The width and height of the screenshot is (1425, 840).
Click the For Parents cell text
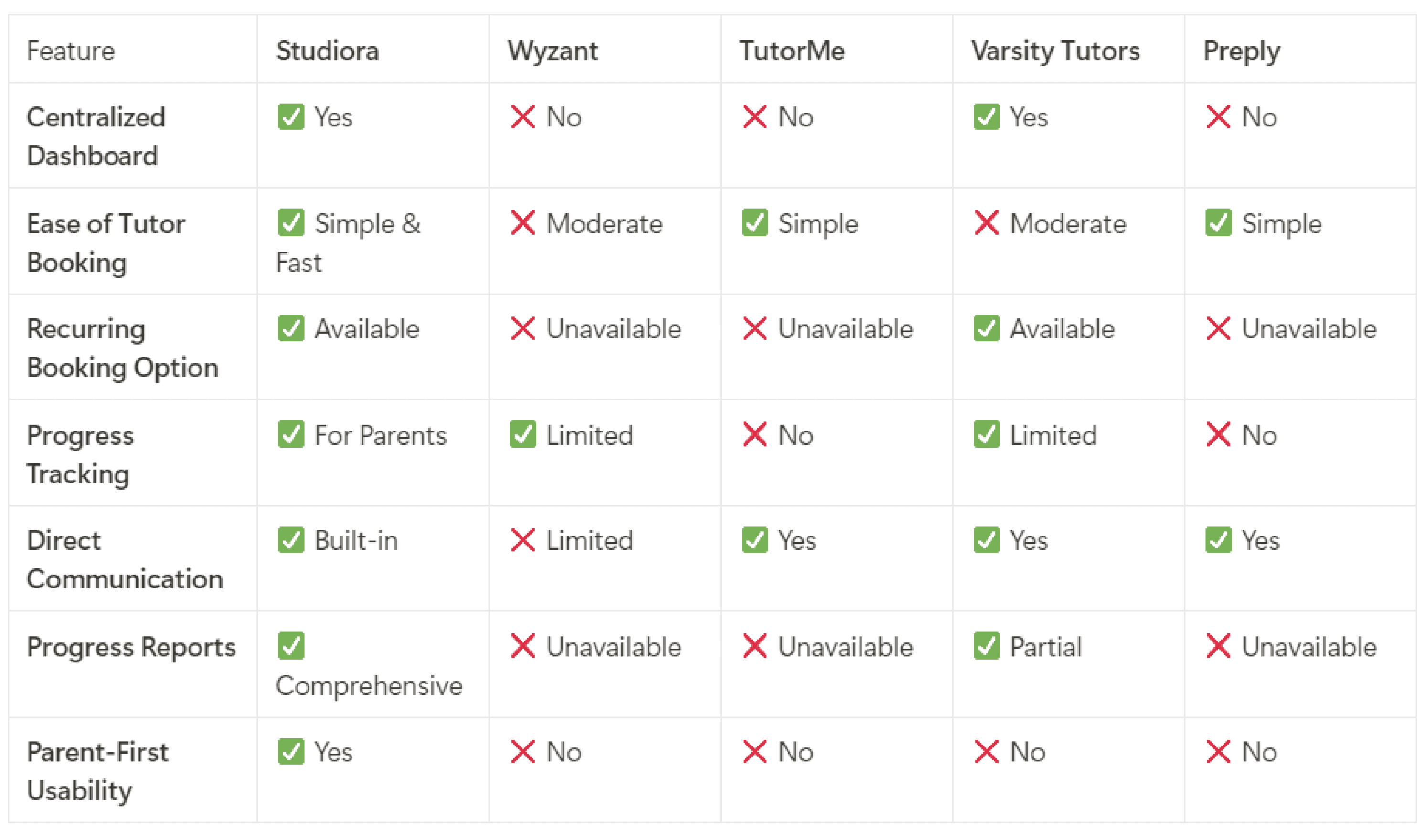pyautogui.click(x=381, y=435)
